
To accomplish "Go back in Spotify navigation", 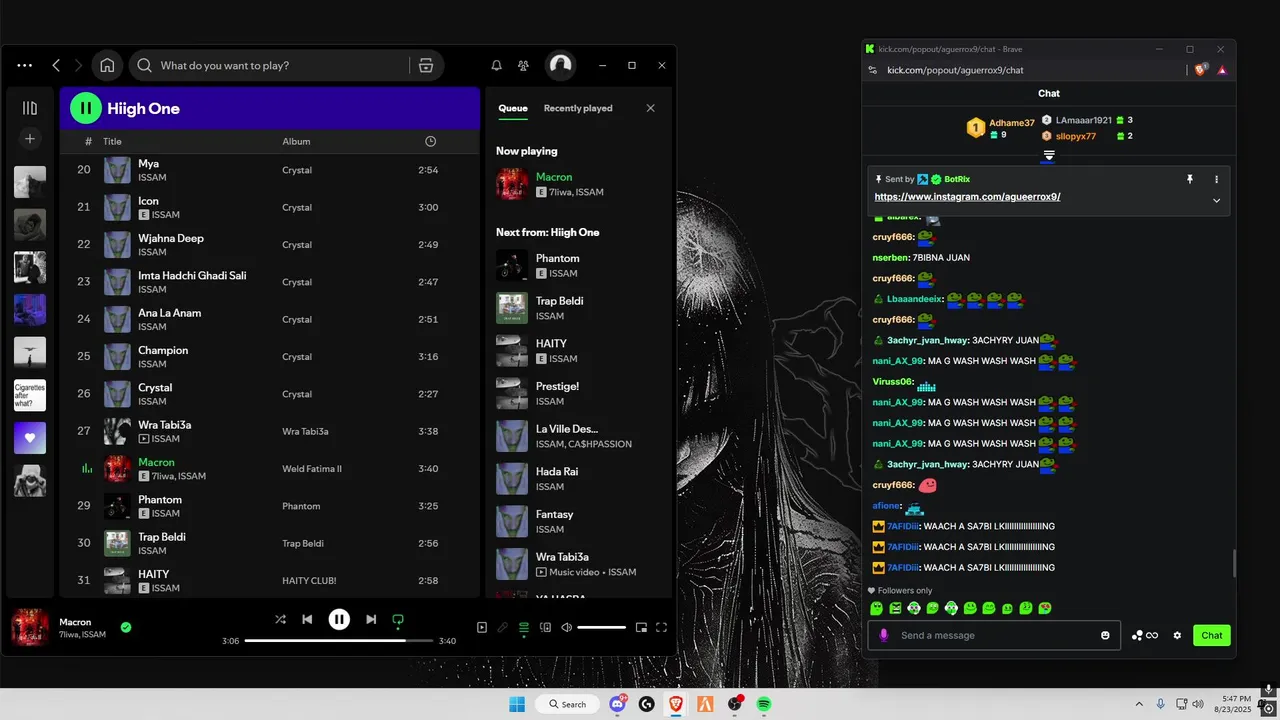I will click(56, 65).
